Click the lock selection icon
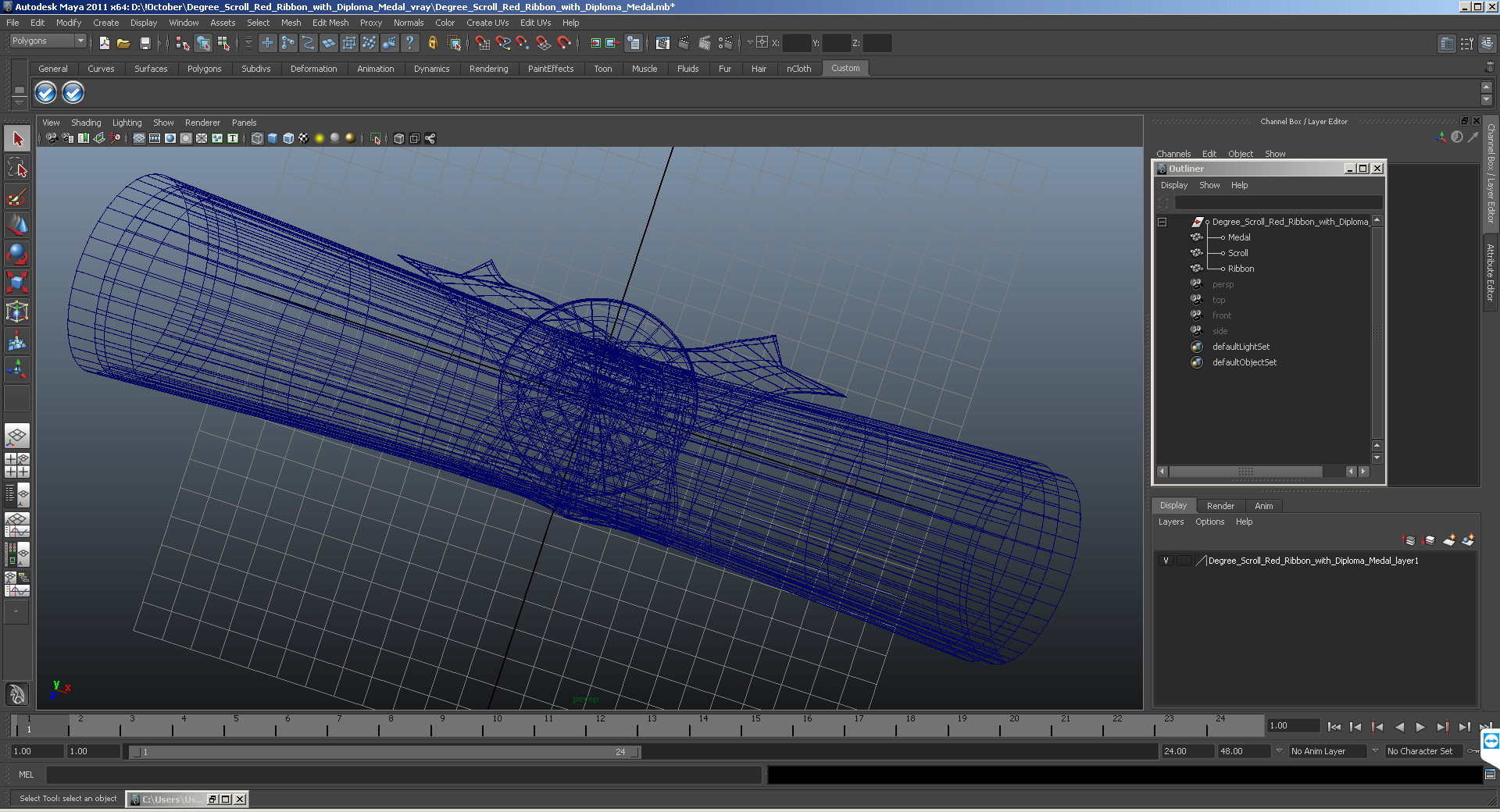1500x812 pixels. (x=432, y=43)
